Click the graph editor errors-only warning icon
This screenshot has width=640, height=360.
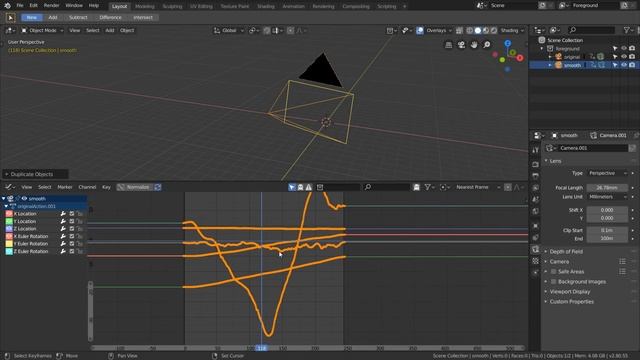pyautogui.click(x=309, y=187)
